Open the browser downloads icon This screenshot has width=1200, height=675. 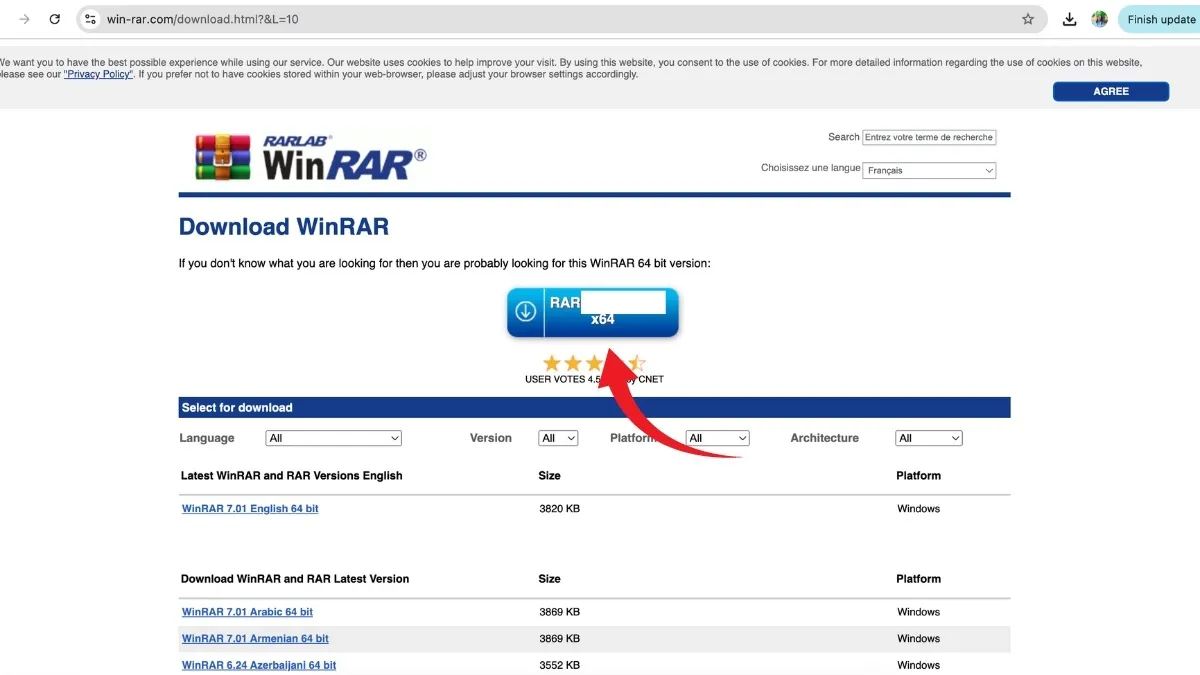[1069, 19]
